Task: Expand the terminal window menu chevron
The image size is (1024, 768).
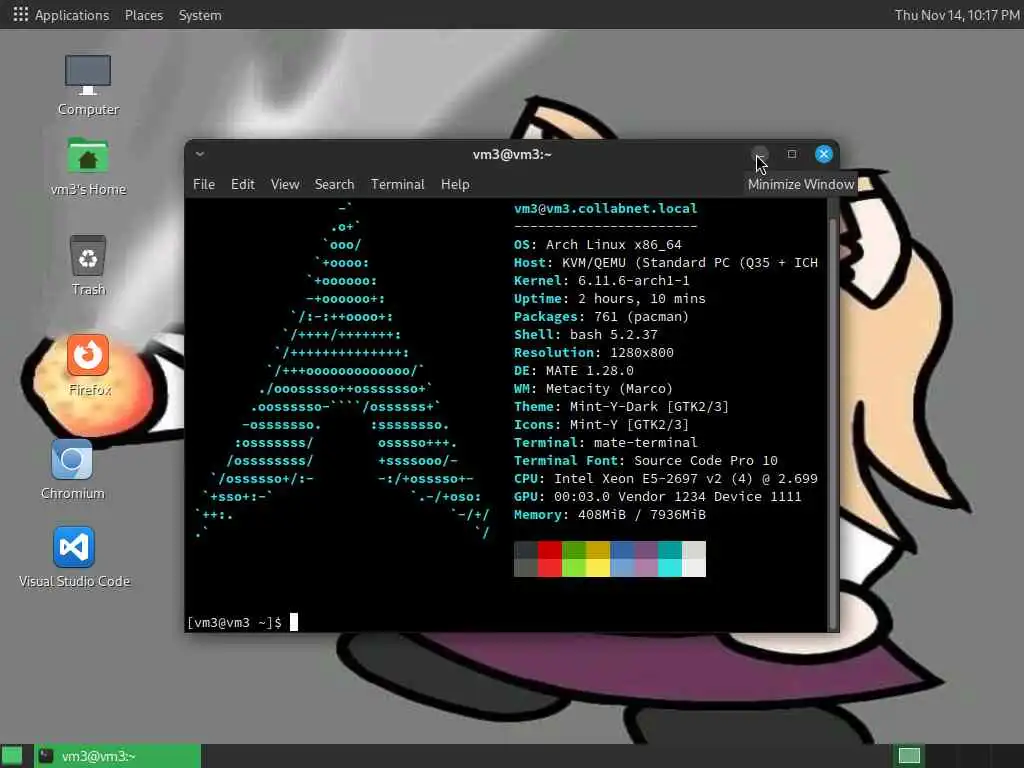Action: (200, 154)
